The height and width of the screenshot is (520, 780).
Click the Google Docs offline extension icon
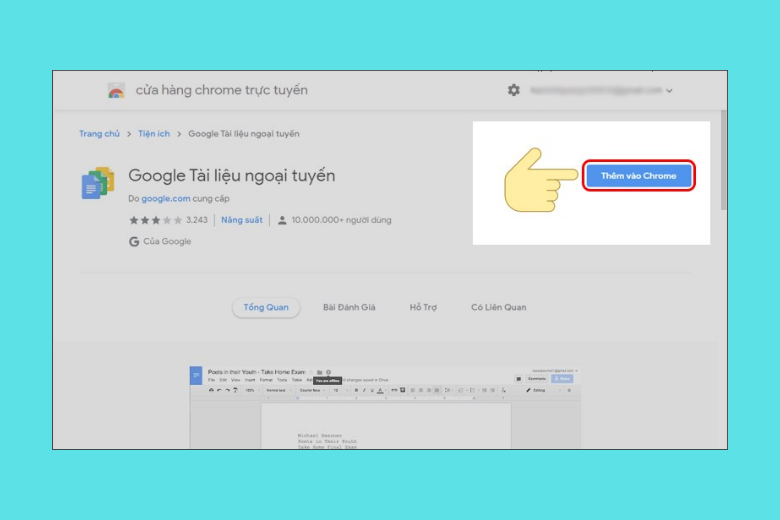click(x=98, y=183)
